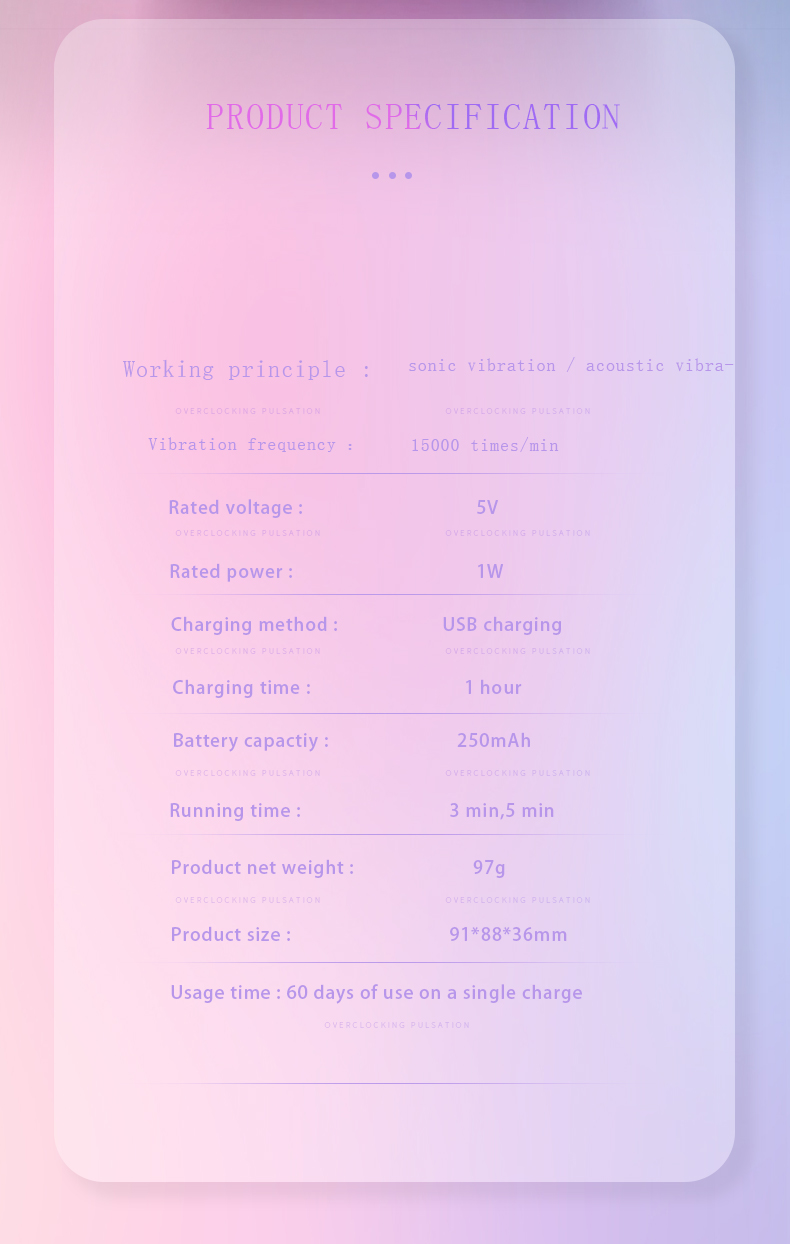This screenshot has height=1244, width=790.
Task: Click the PRODUCT SPECIFICATION heading
Action: coord(413,118)
